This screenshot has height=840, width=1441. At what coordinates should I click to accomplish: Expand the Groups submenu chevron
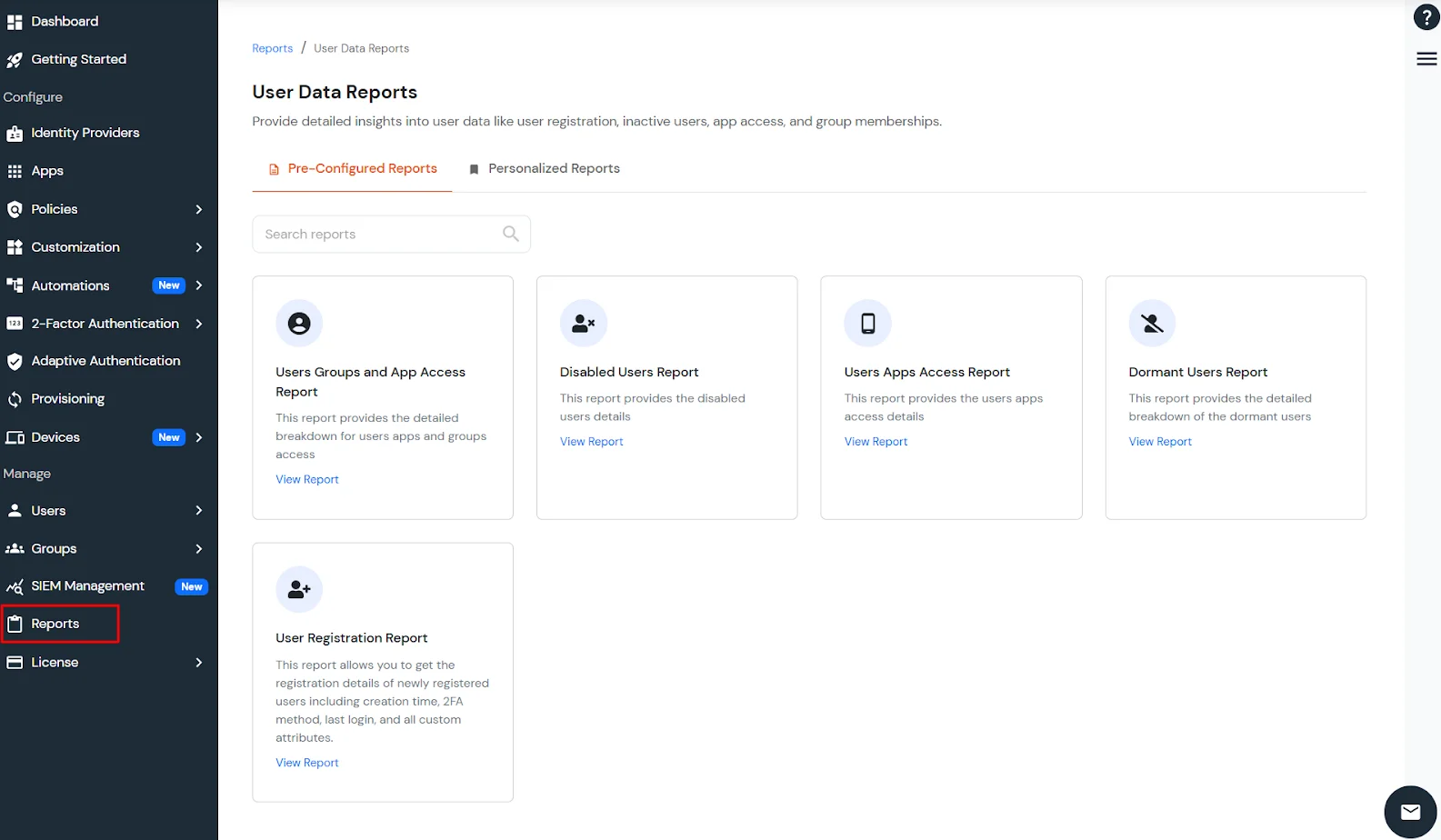(199, 549)
